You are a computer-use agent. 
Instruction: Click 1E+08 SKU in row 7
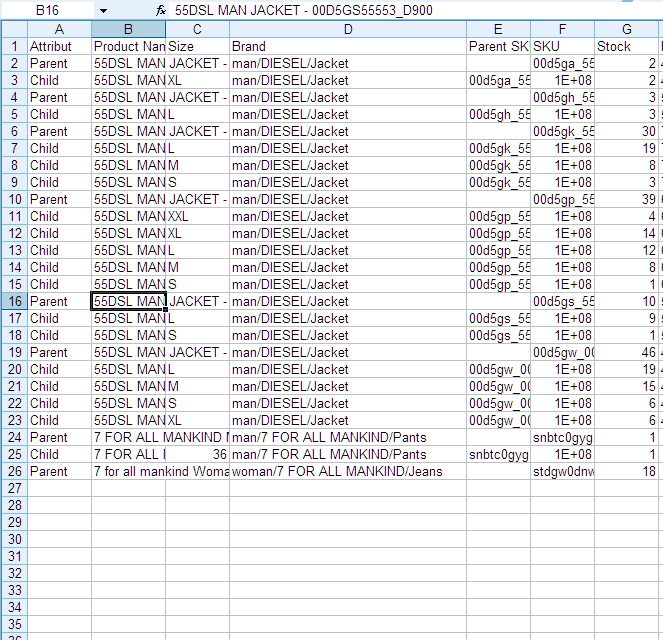(562, 148)
